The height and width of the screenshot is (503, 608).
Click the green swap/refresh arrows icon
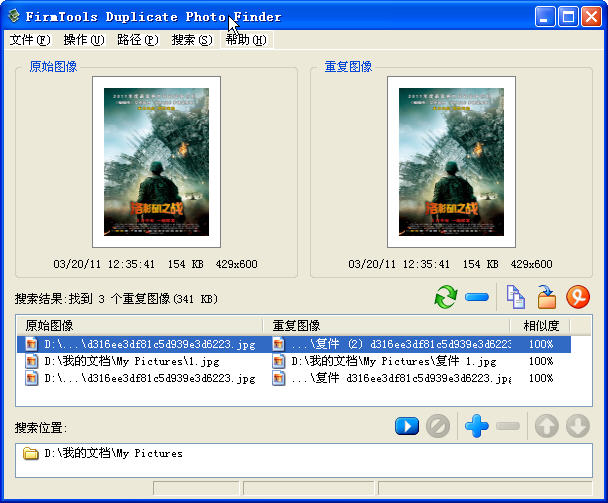[445, 297]
